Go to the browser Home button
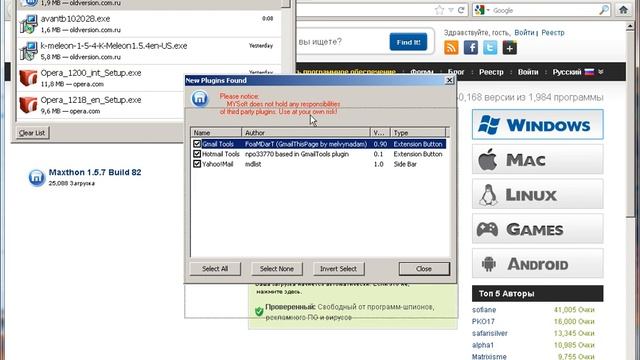The image size is (640, 360). point(623,10)
